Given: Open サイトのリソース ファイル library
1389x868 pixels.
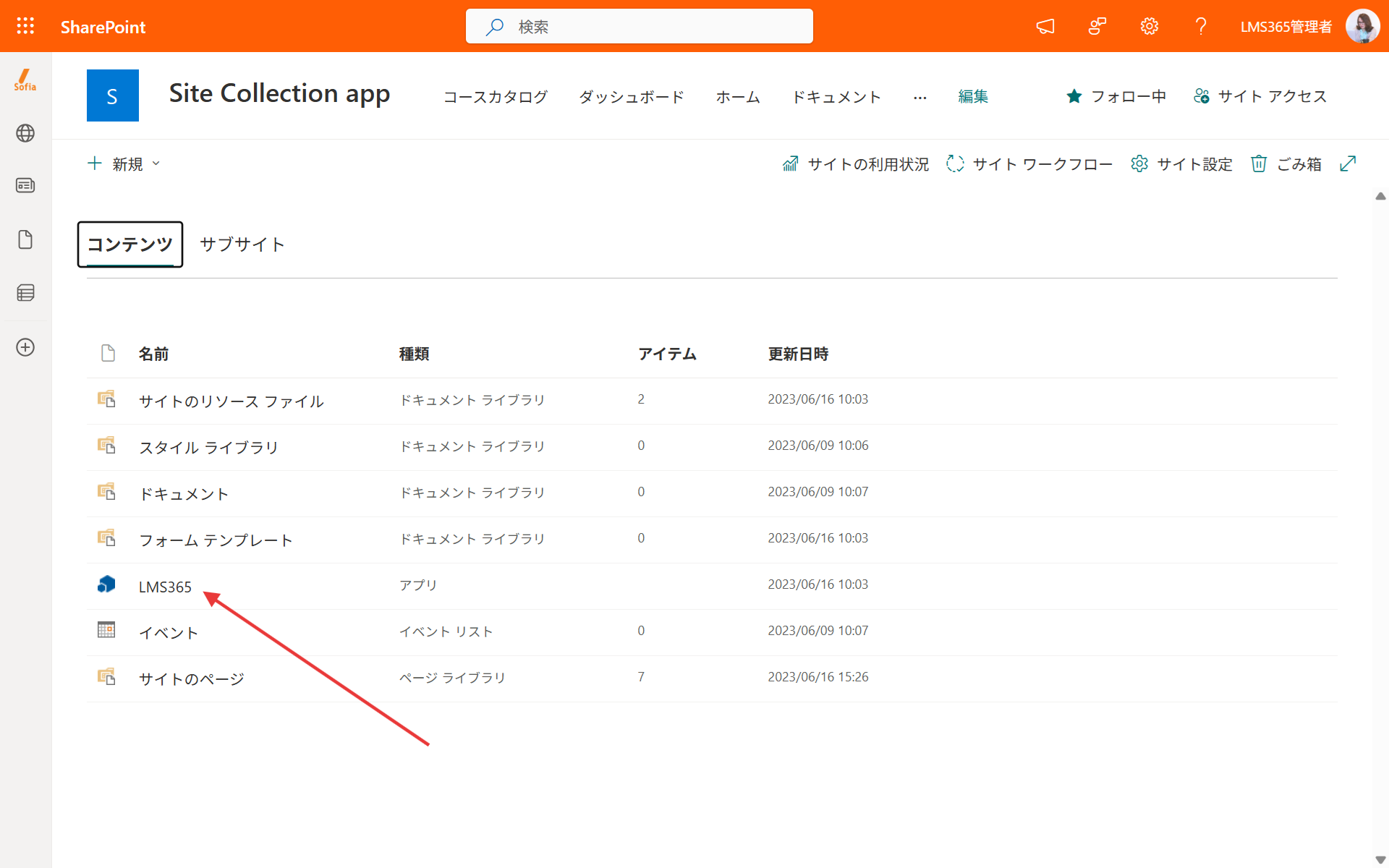Looking at the screenshot, I should [231, 401].
